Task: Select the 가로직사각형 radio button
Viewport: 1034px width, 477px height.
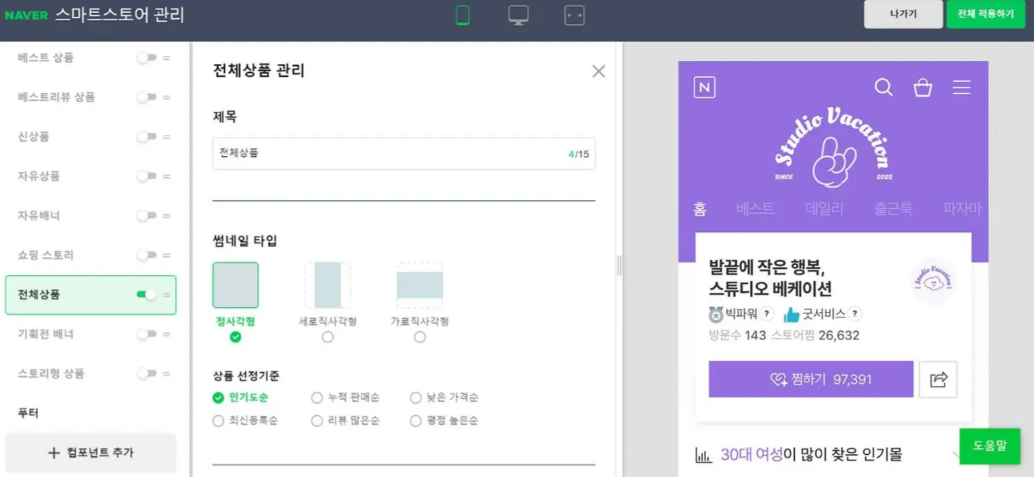Action: tap(419, 337)
